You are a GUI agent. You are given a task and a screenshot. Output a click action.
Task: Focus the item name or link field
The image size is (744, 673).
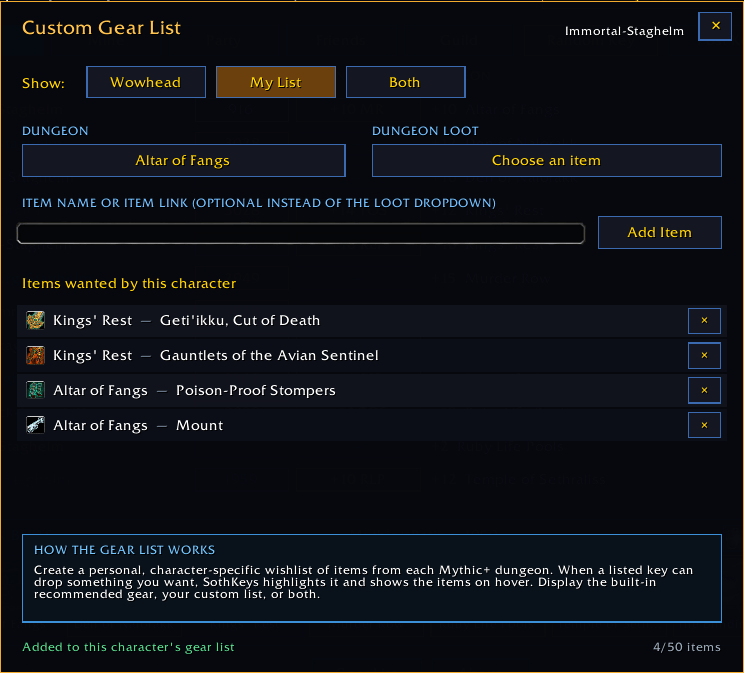tap(301, 233)
